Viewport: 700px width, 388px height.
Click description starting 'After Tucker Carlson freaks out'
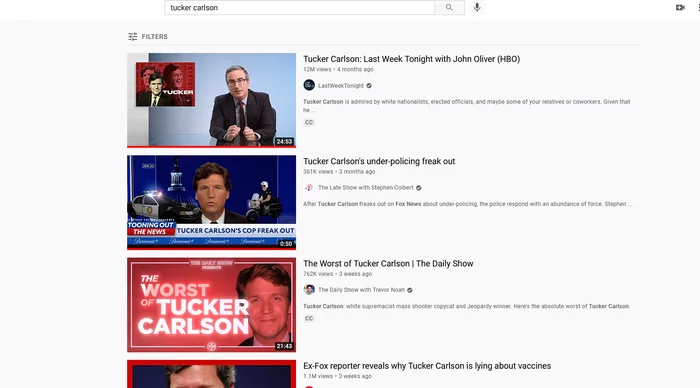pos(467,204)
